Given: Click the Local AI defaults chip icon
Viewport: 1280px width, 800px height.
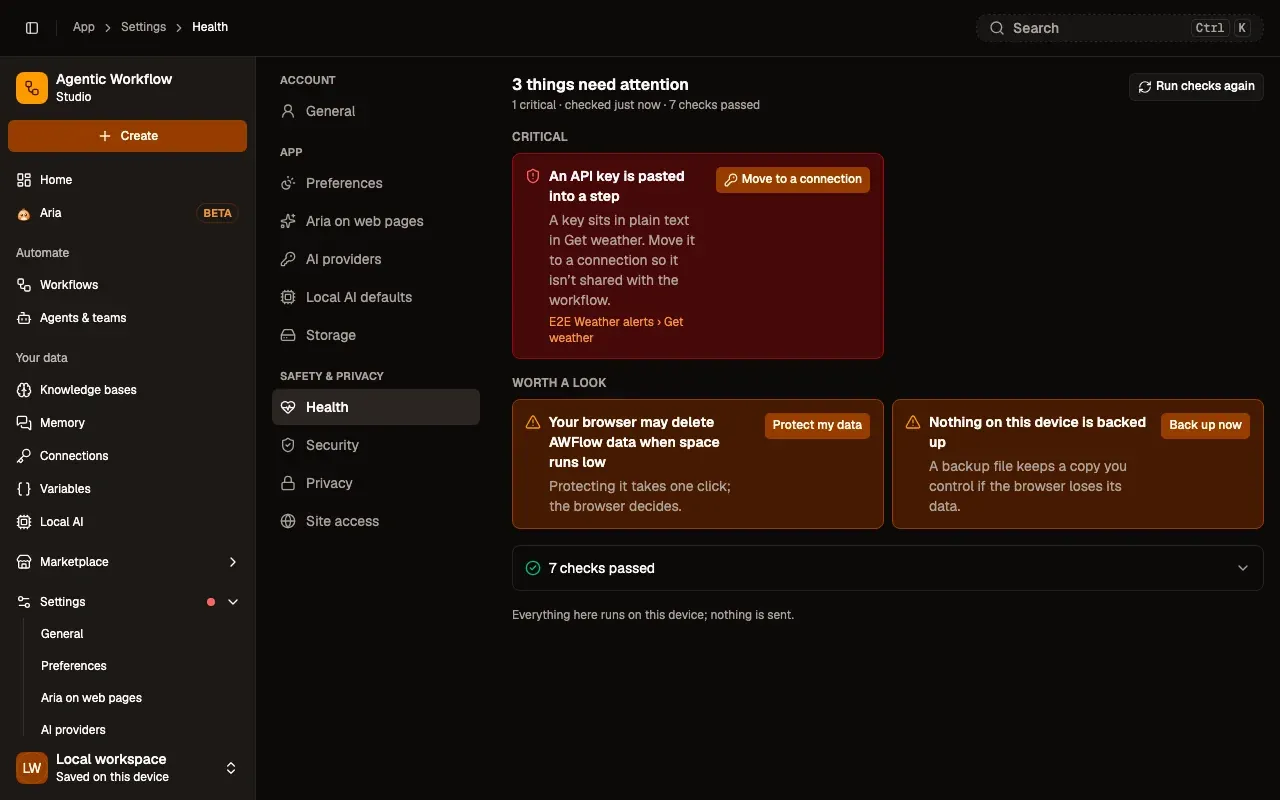Looking at the screenshot, I should 288,297.
